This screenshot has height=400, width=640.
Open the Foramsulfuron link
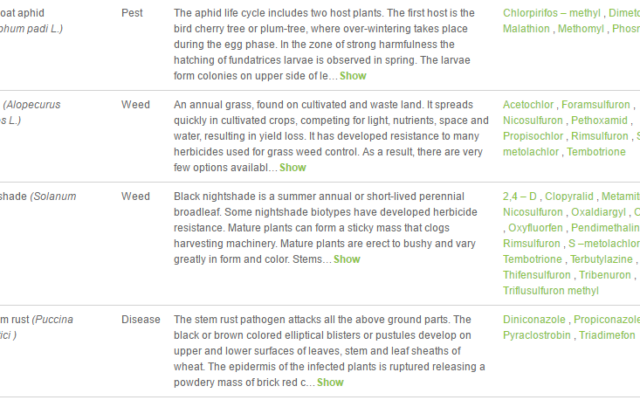coord(596,105)
